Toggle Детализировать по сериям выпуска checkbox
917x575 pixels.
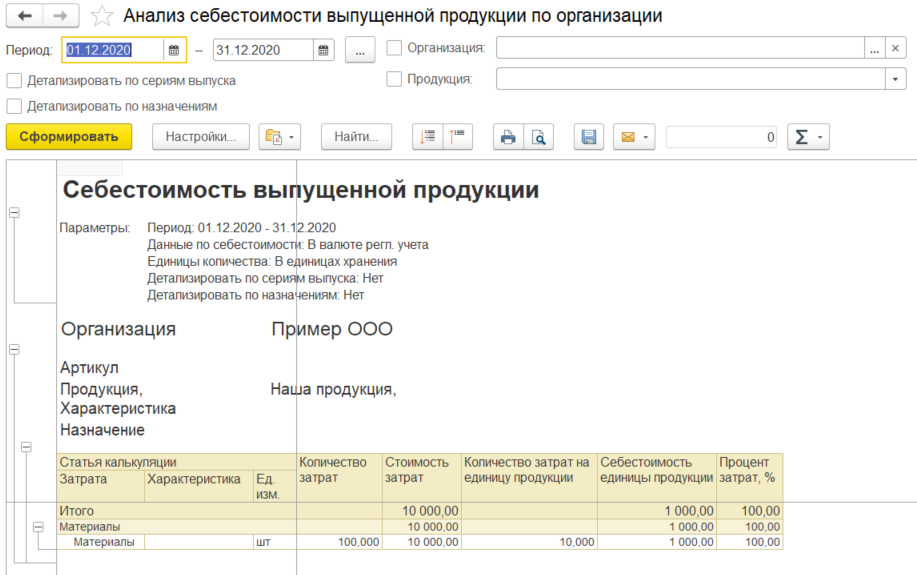pyautogui.click(x=14, y=81)
